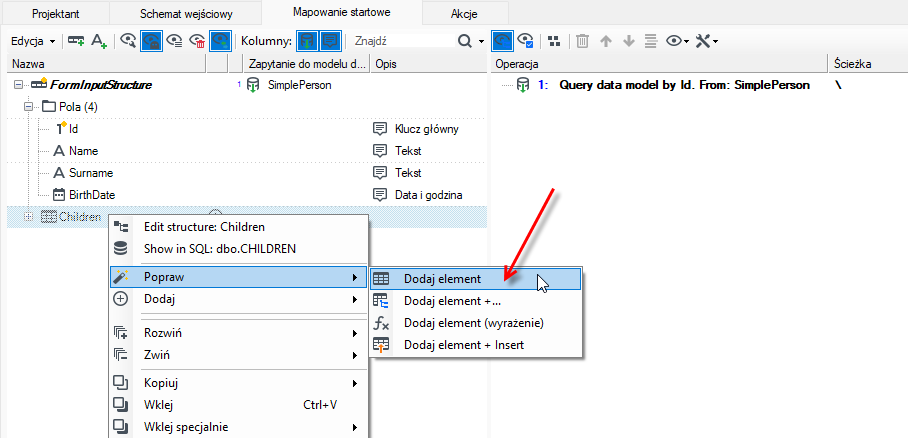Image resolution: width=908 pixels, height=438 pixels.
Task: Toggle the data model query column button
Action: (307, 41)
